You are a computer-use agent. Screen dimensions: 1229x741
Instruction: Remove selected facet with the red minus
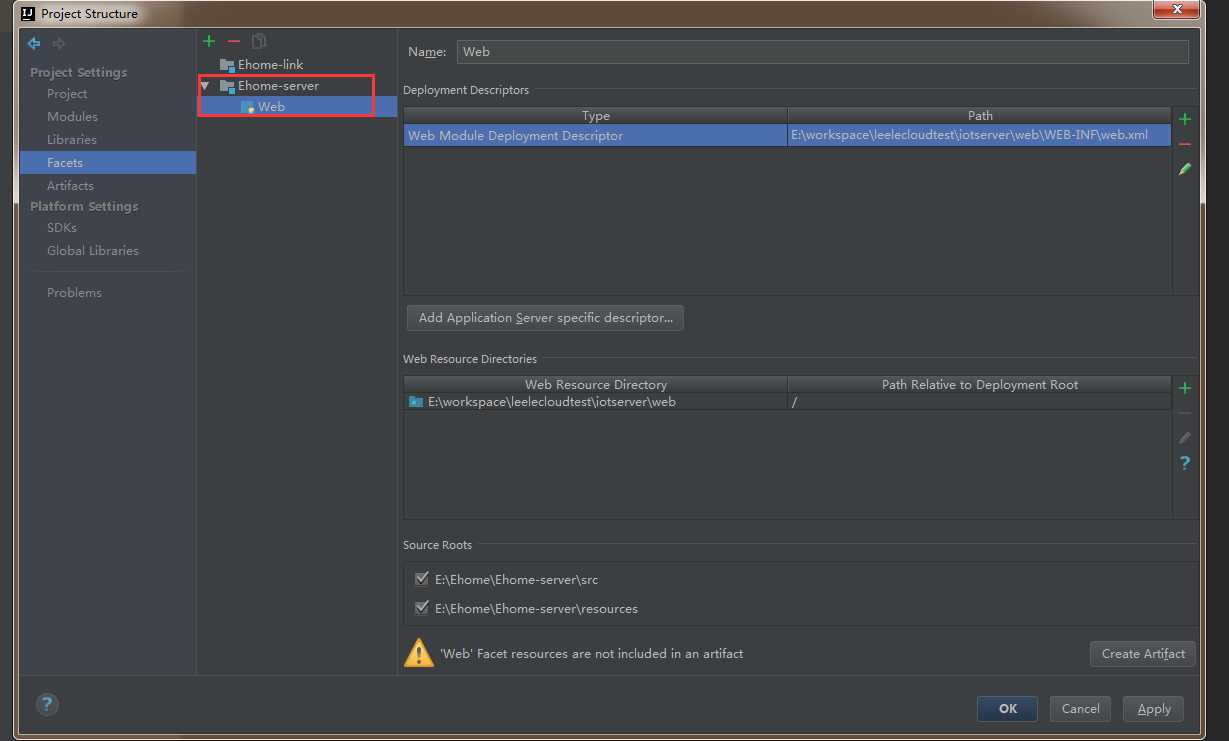pos(234,41)
